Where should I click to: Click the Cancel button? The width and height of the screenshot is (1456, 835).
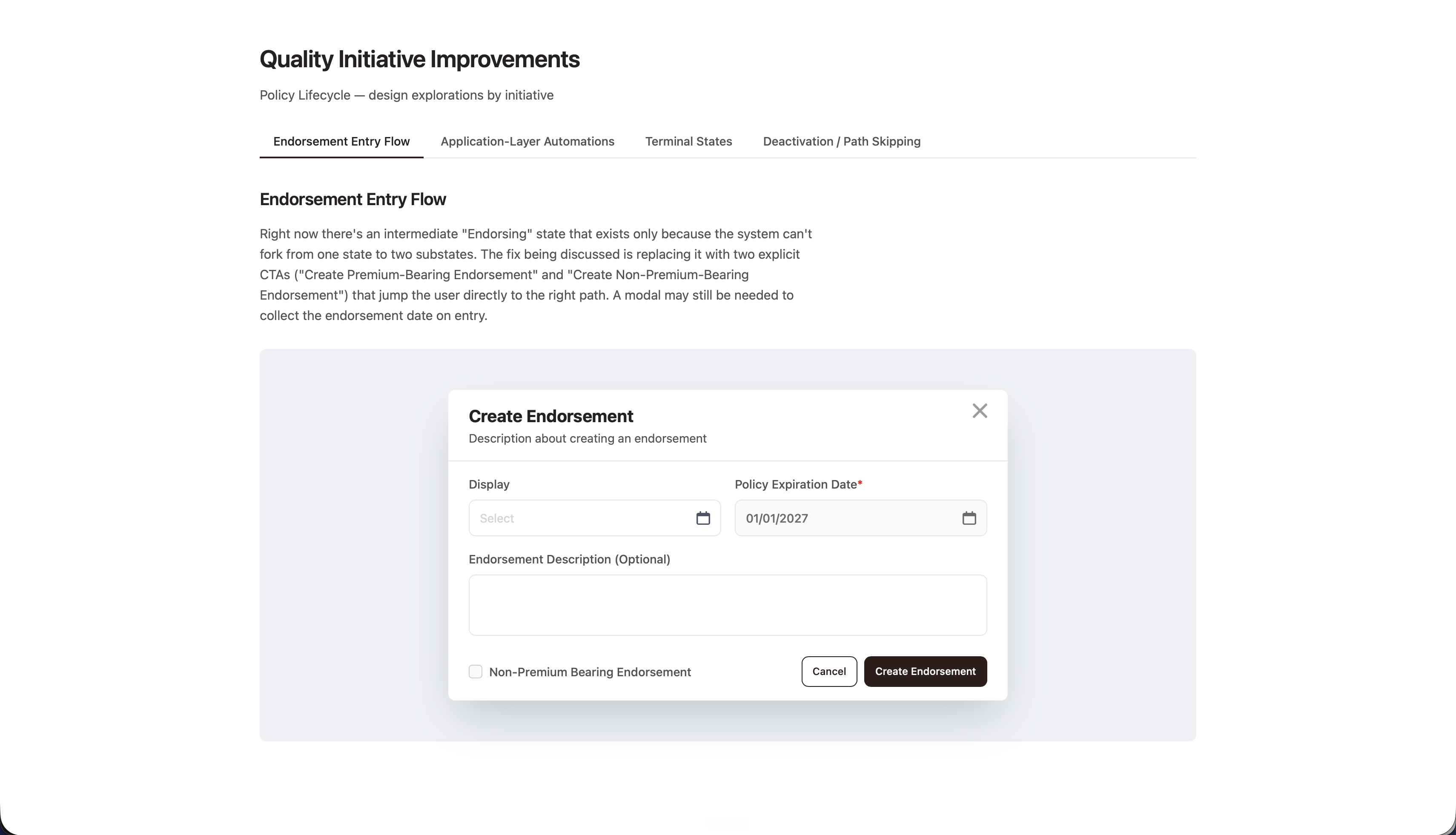(829, 672)
